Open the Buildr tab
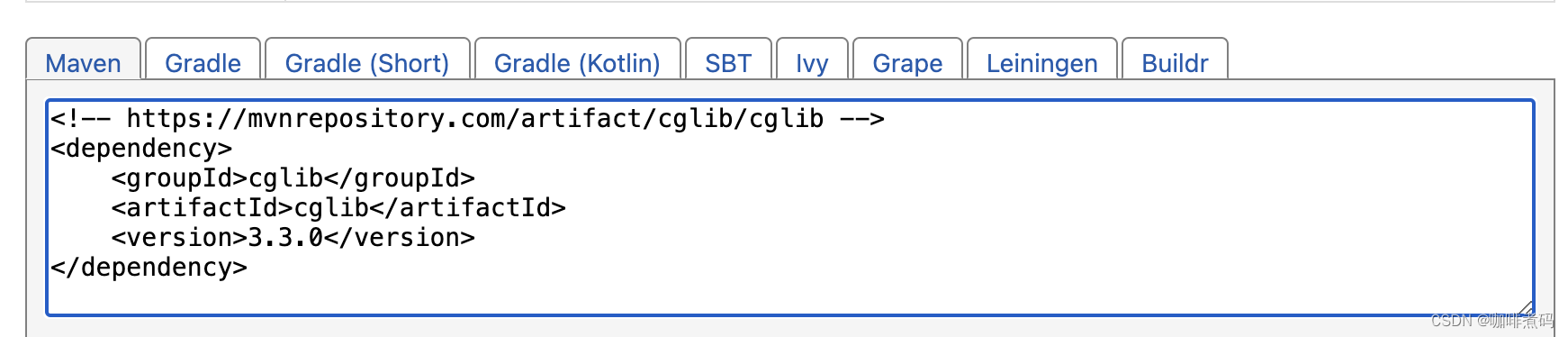This screenshot has width=1568, height=337. click(1175, 61)
